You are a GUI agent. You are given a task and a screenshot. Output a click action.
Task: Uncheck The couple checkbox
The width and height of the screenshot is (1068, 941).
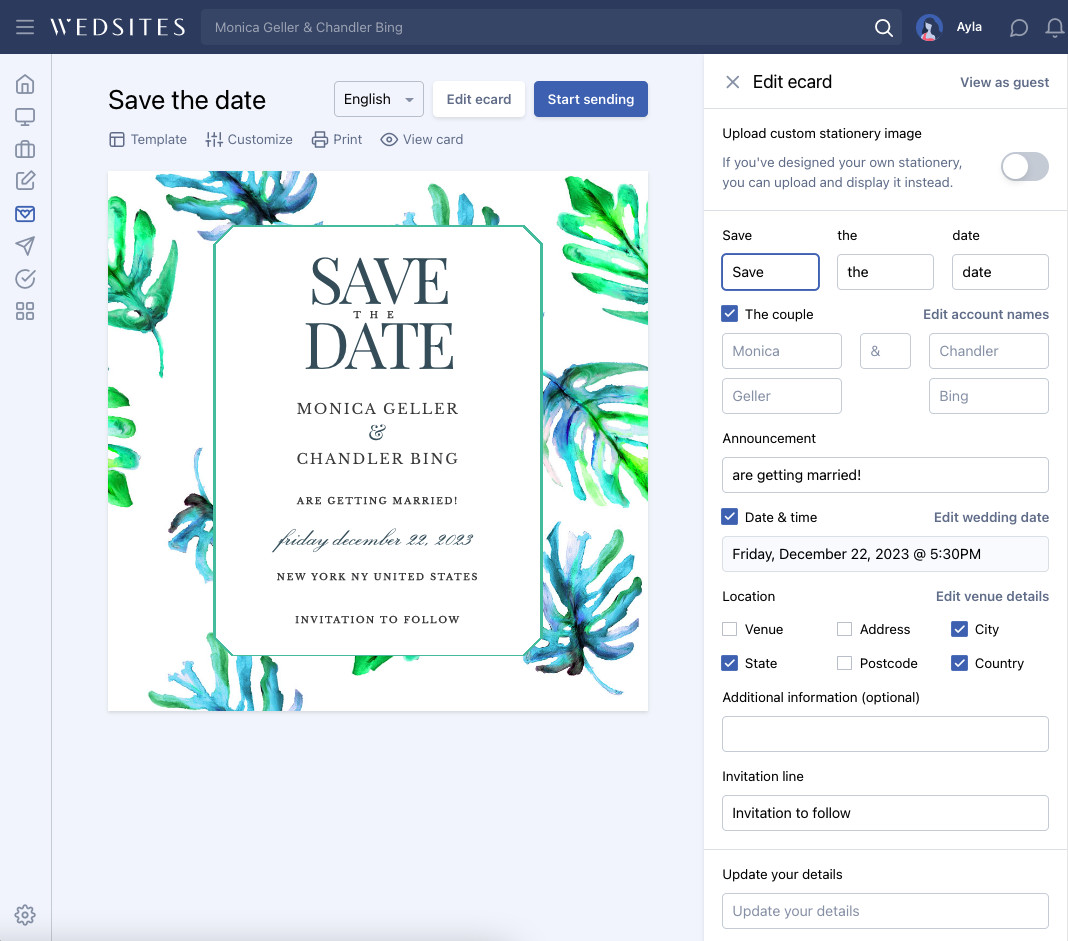pyautogui.click(x=729, y=313)
